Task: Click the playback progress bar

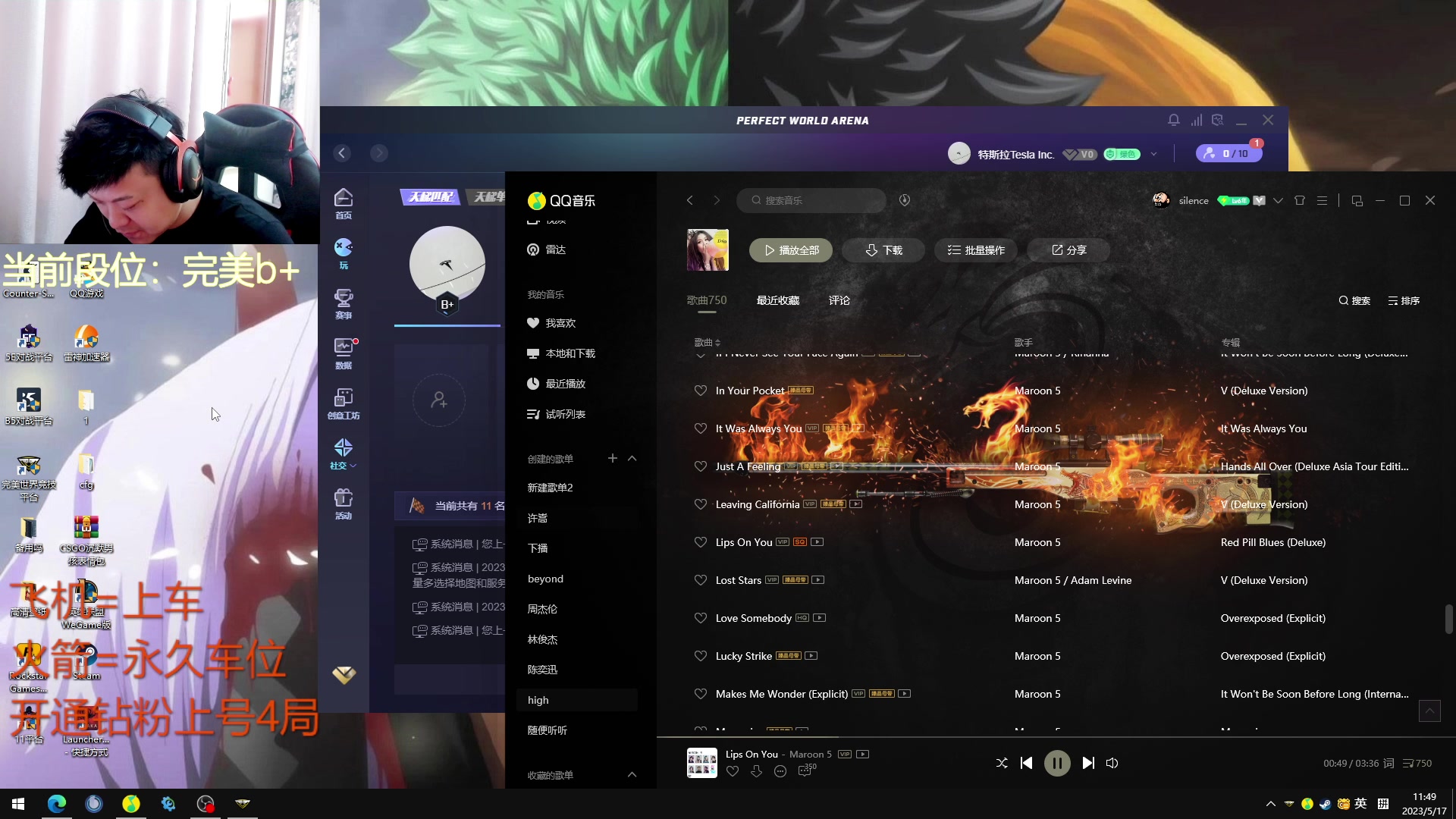Action: [x=1056, y=736]
